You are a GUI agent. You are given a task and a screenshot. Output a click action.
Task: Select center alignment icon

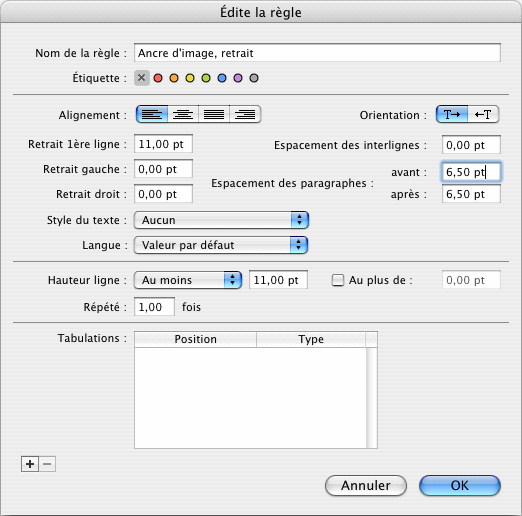click(183, 115)
